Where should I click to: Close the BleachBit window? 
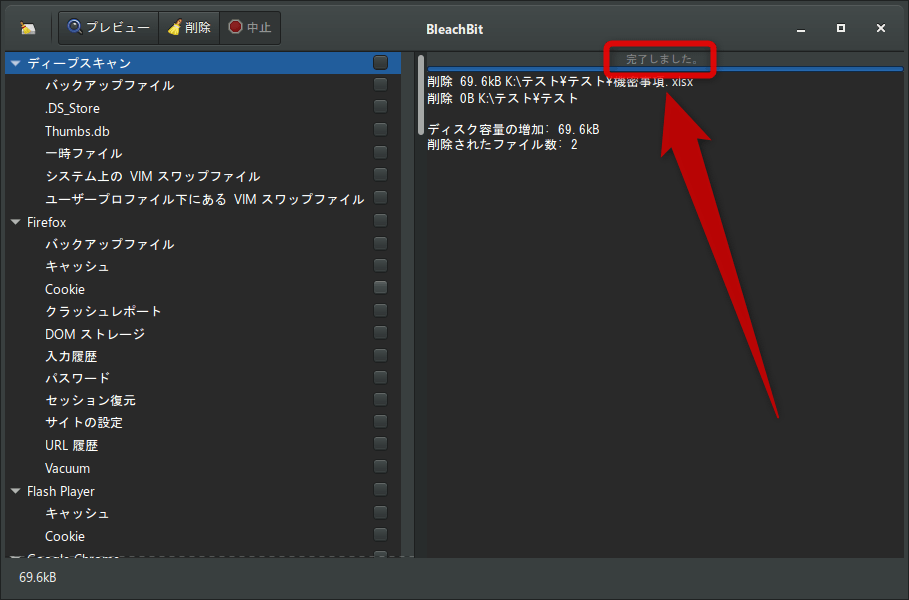pyautogui.click(x=881, y=28)
